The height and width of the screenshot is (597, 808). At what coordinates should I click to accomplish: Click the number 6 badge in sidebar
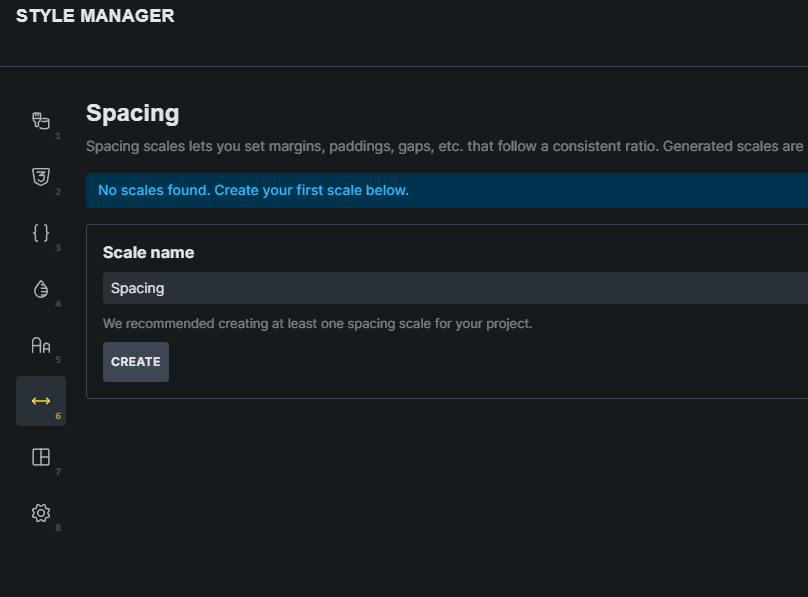58,416
